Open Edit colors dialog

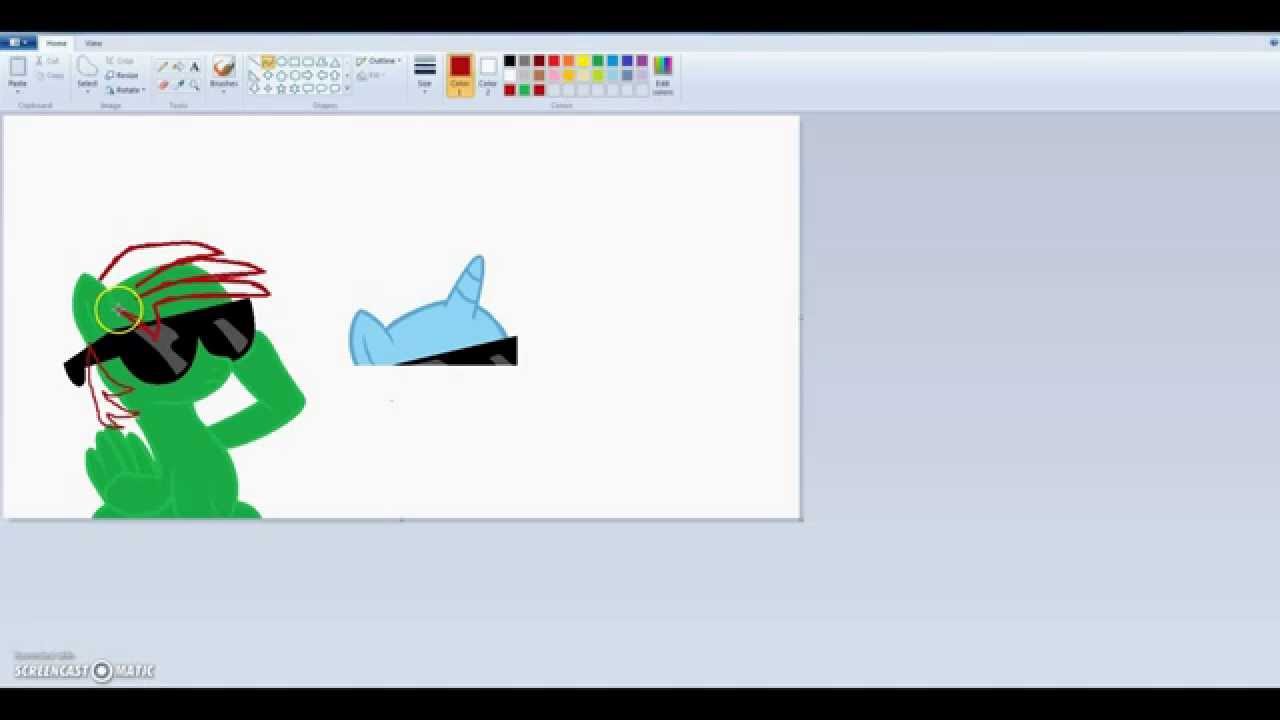pos(662,73)
